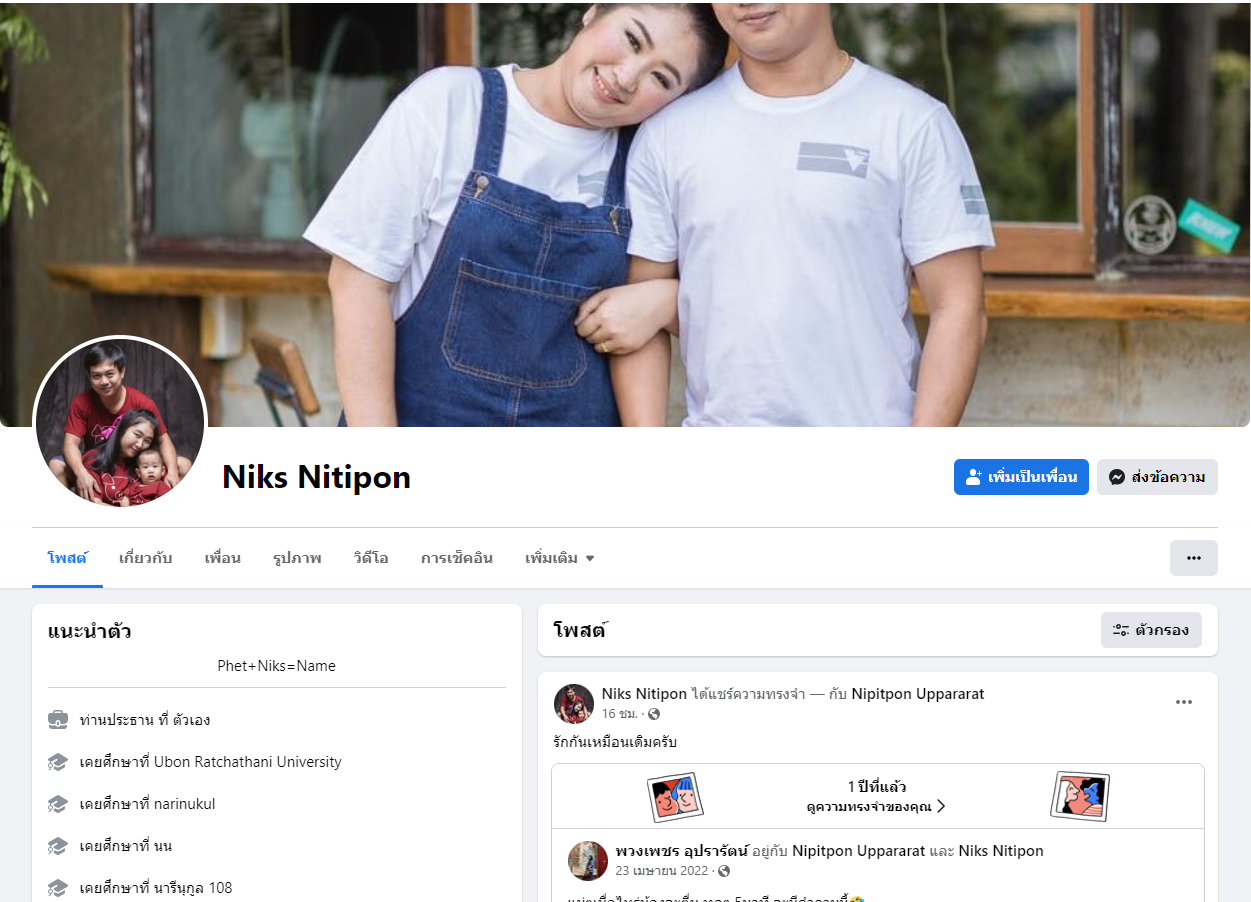Screen dimensions: 1251x902
Task: Click the Messenger icon on message button
Action: tap(1117, 478)
